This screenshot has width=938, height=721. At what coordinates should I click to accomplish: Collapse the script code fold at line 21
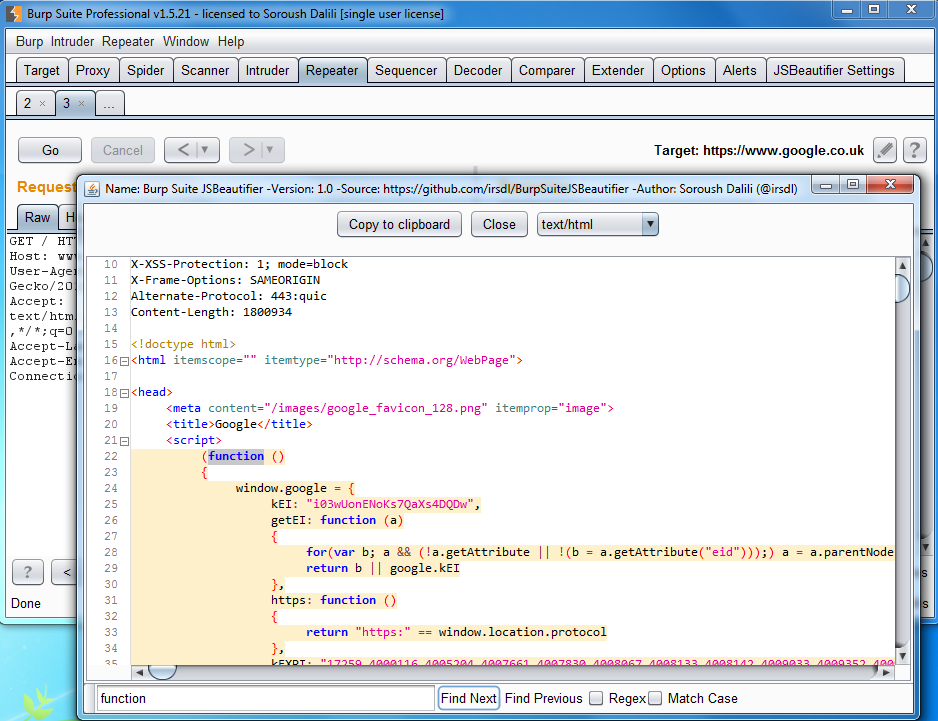click(x=124, y=440)
